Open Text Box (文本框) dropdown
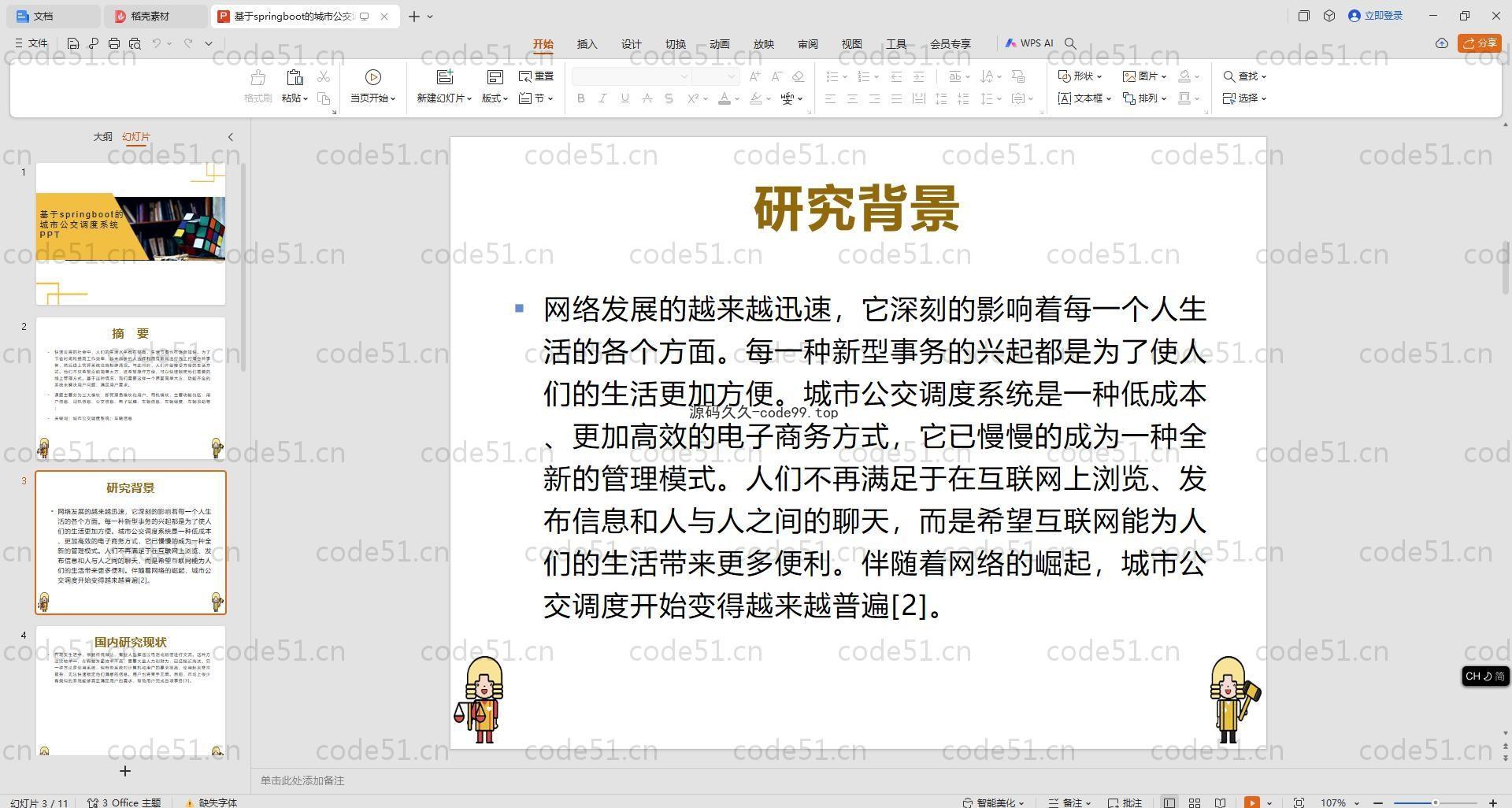This screenshot has height=808, width=1512. coord(1084,98)
